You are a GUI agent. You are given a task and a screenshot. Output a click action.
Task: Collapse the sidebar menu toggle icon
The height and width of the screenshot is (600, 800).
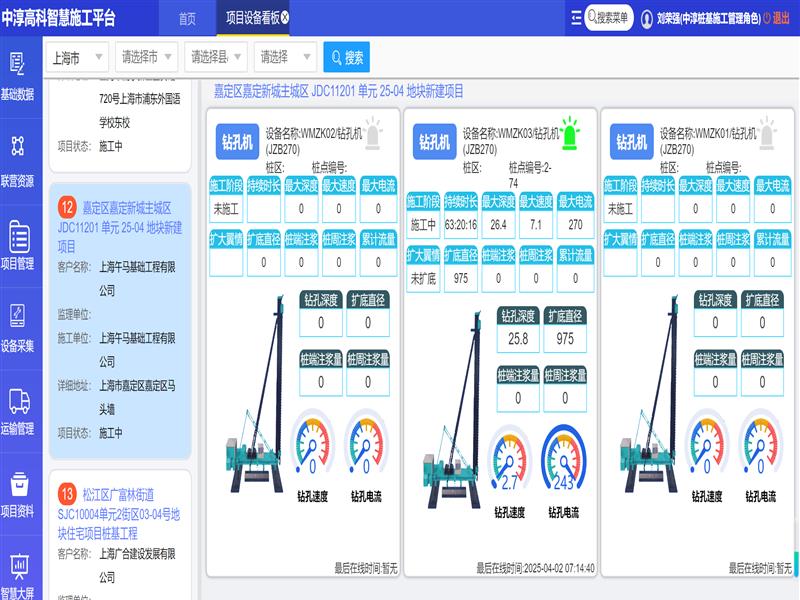tap(575, 18)
